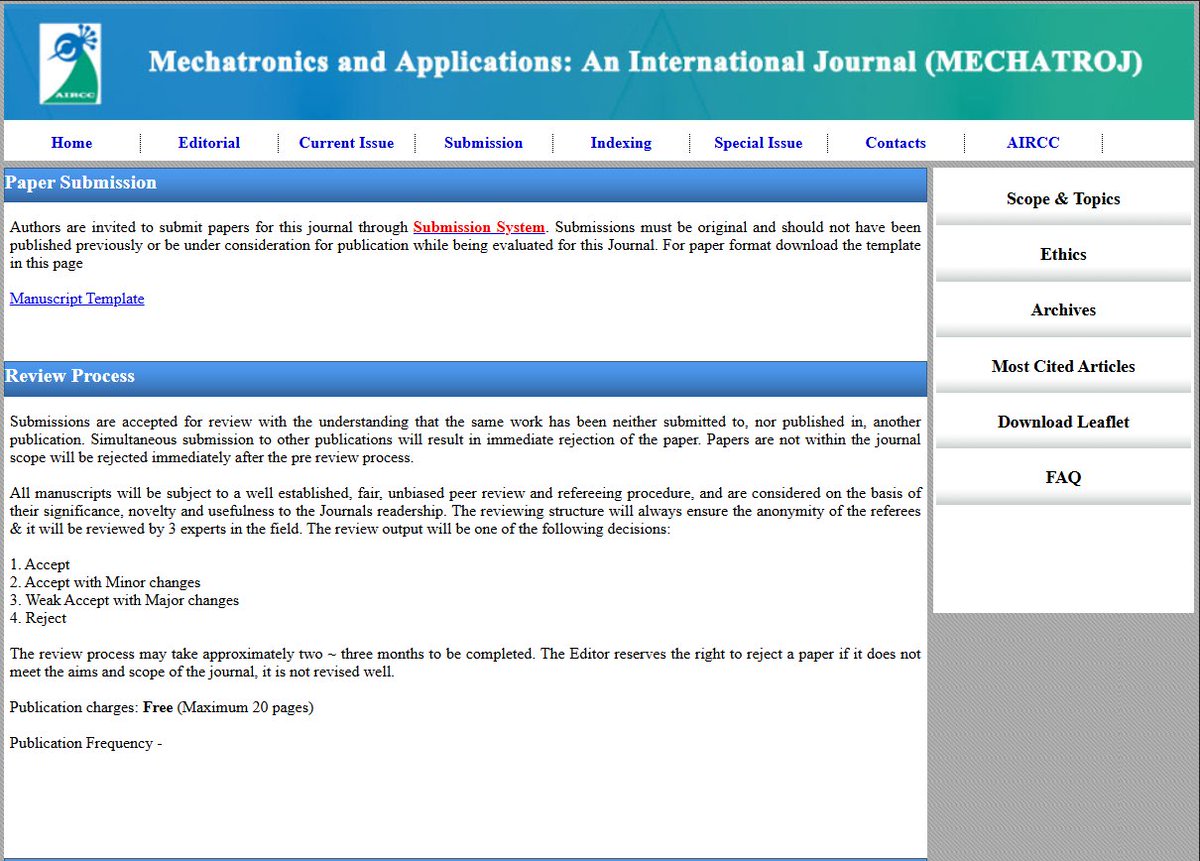Visit the AIRCC menu link
Image resolution: width=1200 pixels, height=861 pixels.
(1033, 143)
